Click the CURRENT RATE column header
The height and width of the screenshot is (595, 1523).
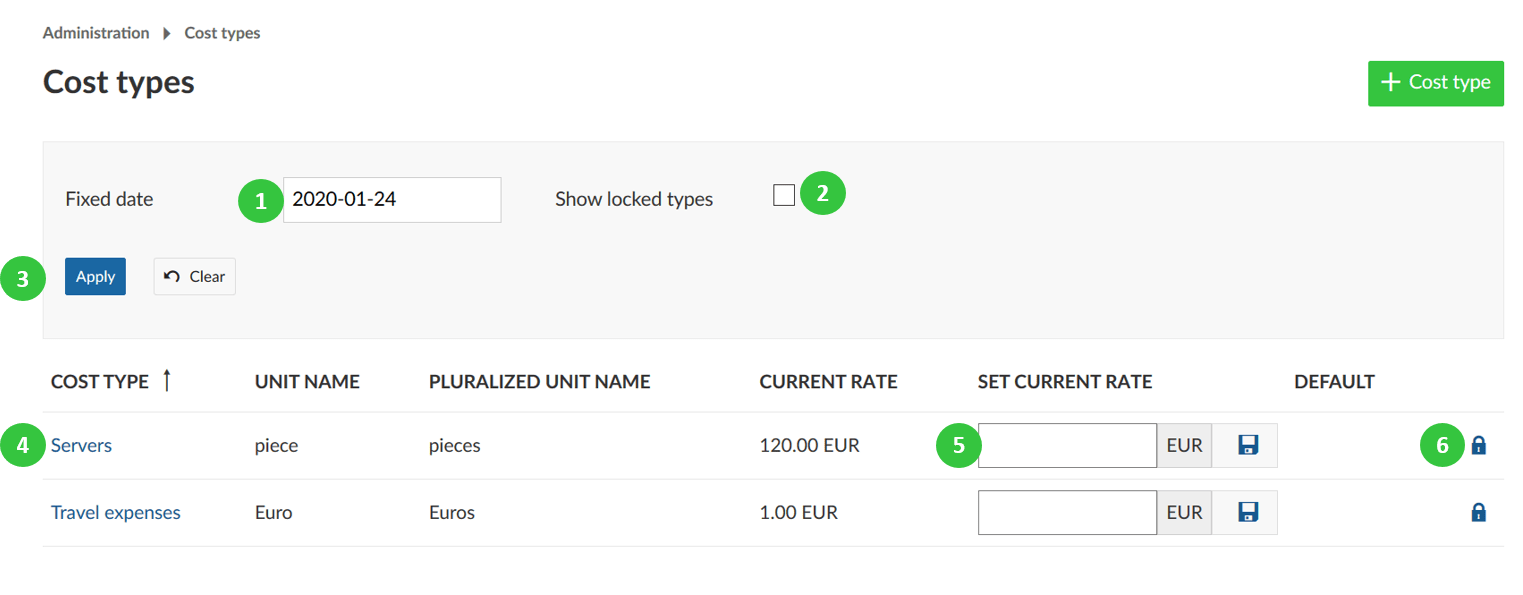(x=828, y=381)
